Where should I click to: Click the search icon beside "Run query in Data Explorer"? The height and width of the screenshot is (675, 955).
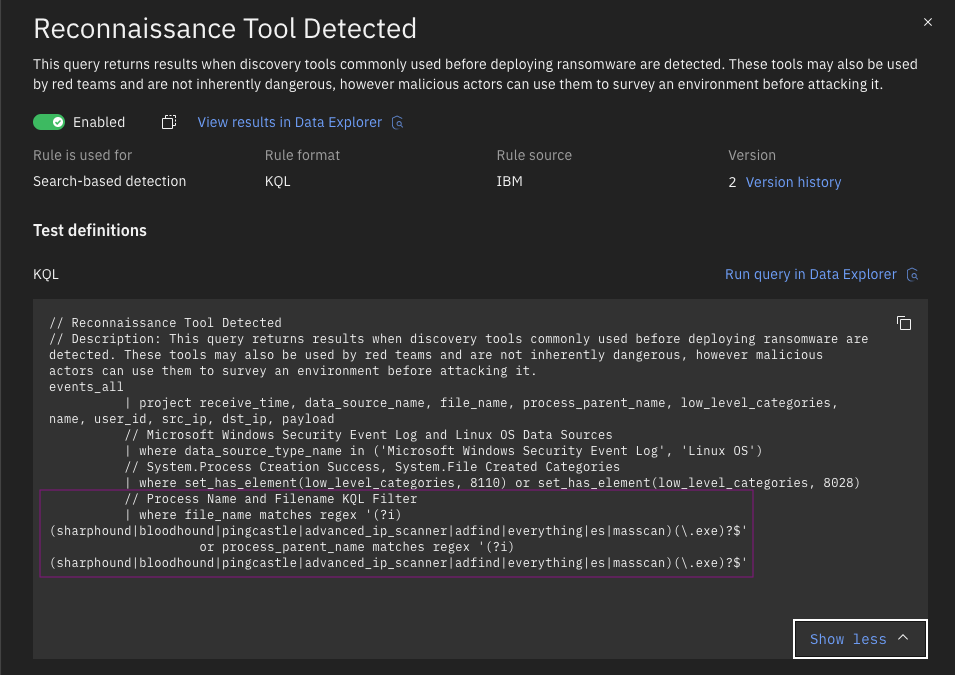pos(911,274)
